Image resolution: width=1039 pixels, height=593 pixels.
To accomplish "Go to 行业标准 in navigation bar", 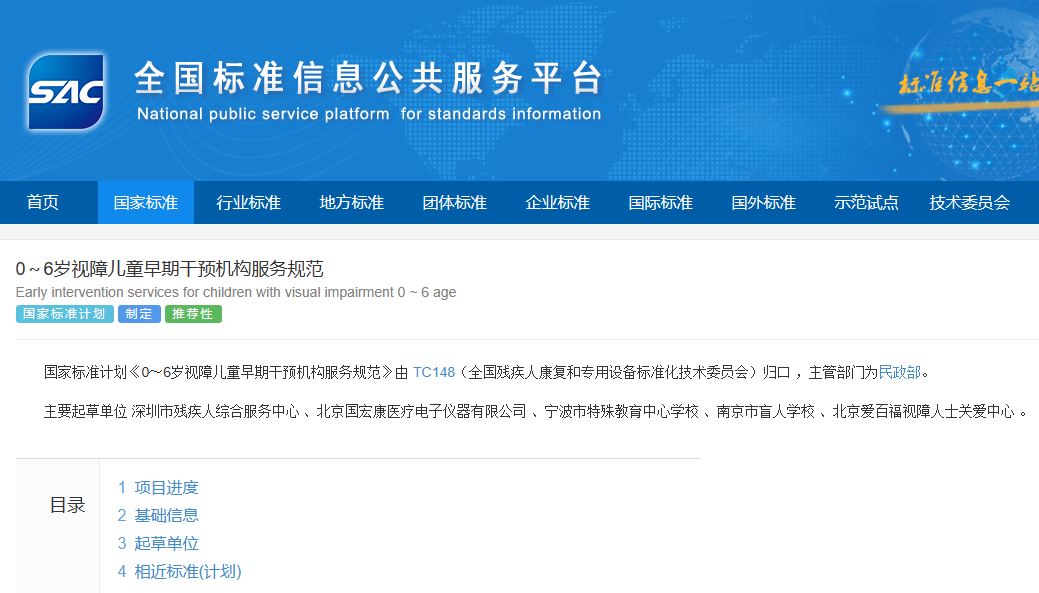I will [x=249, y=202].
